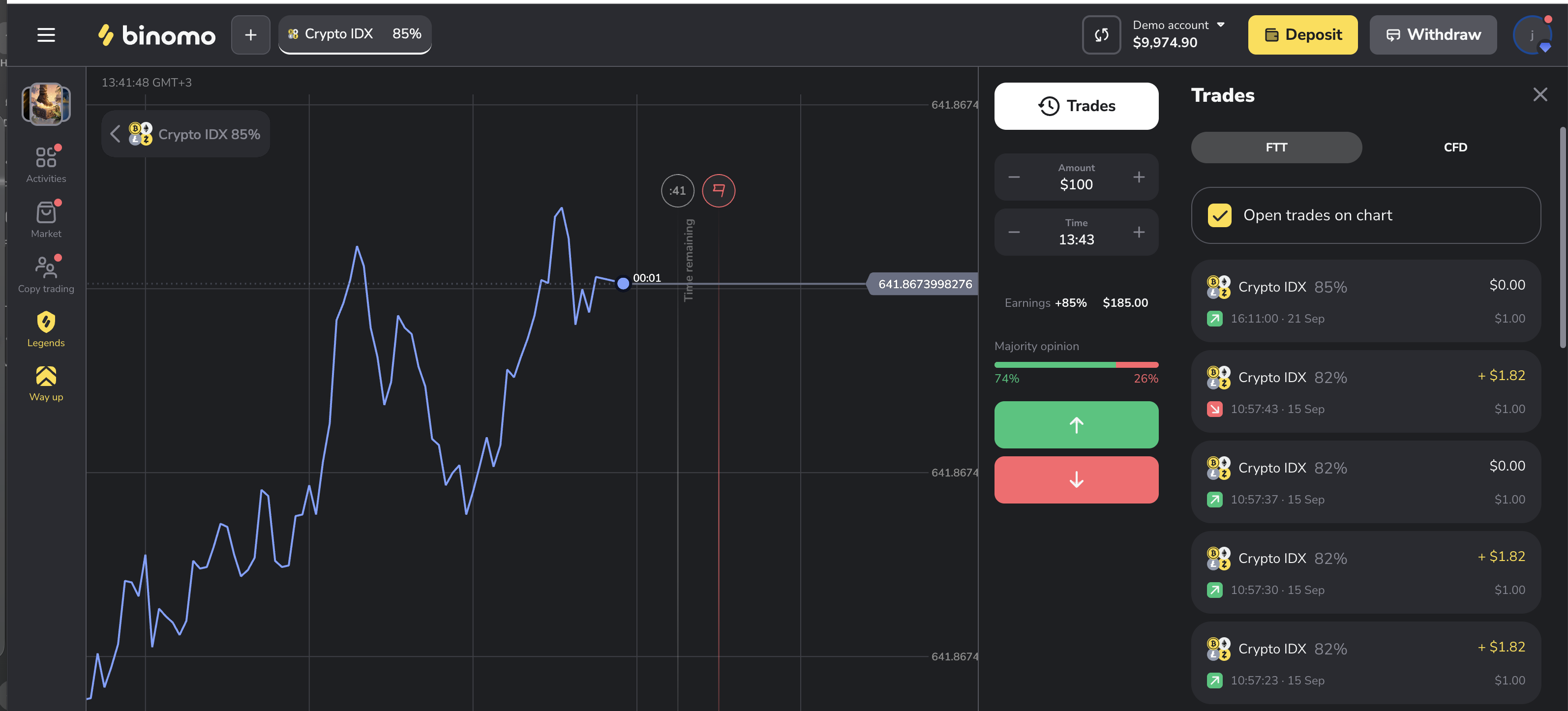Click the current price dot on chart
The image size is (1568, 711).
[x=623, y=283]
